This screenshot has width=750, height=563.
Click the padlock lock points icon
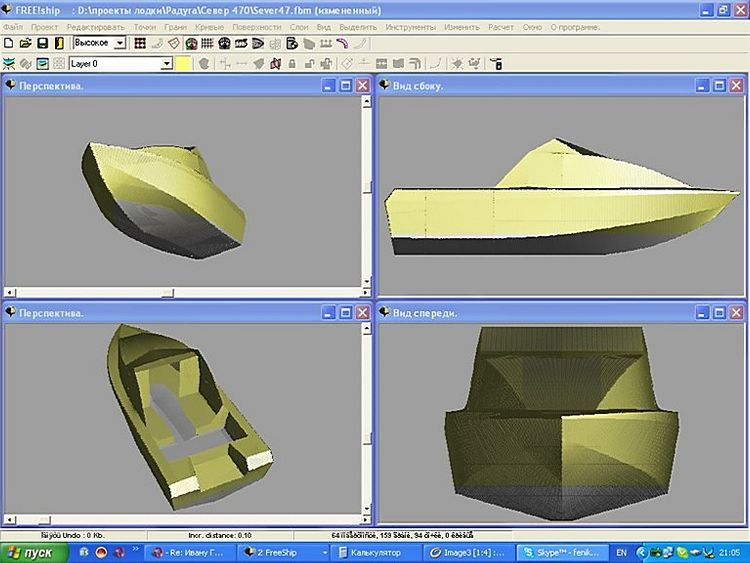[291, 64]
